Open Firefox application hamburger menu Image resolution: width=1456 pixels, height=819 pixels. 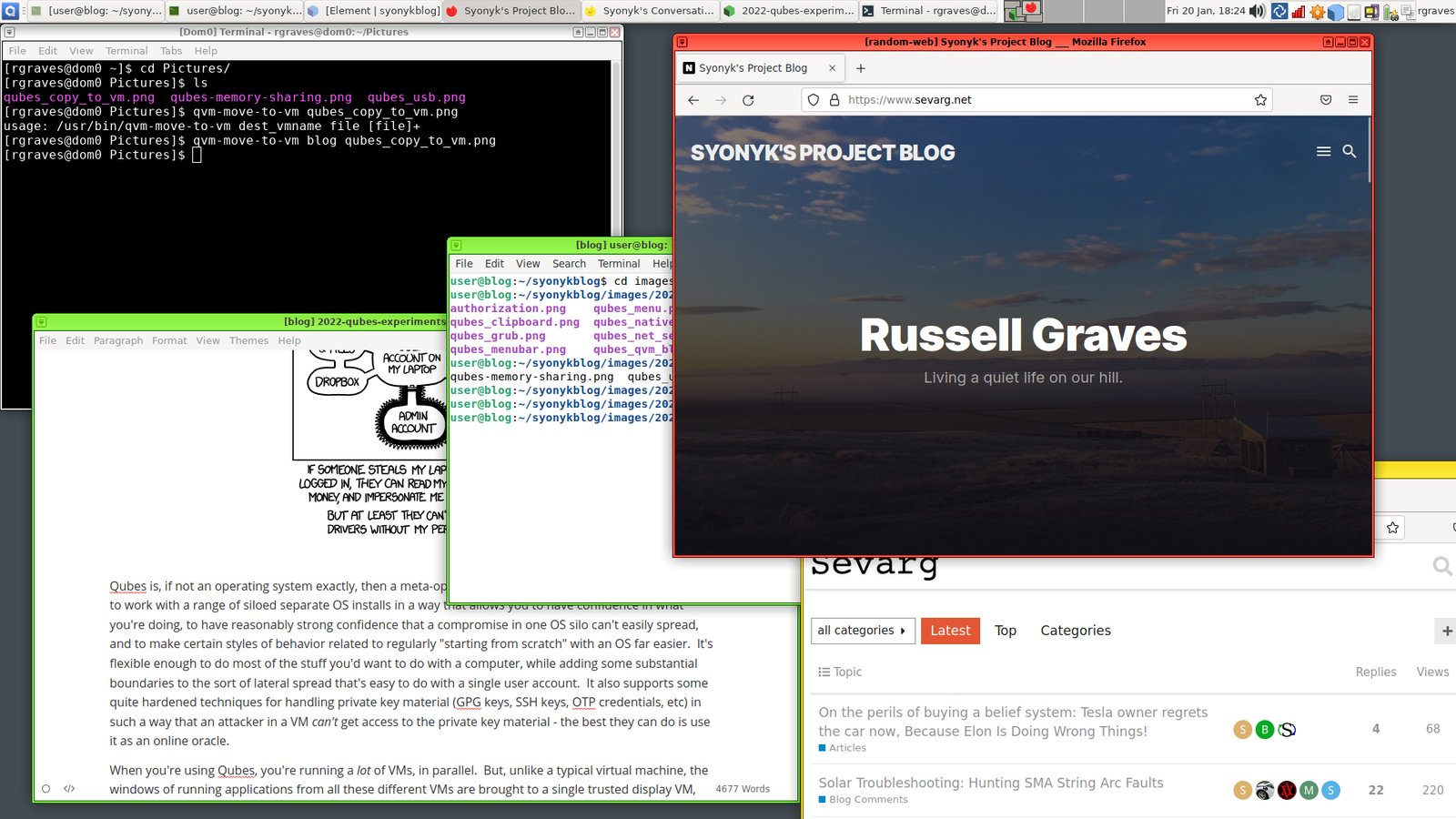point(1353,100)
